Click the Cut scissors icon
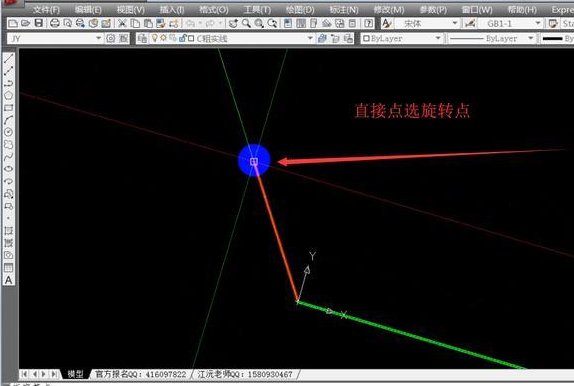This screenshot has width=574, height=386. tap(122, 23)
